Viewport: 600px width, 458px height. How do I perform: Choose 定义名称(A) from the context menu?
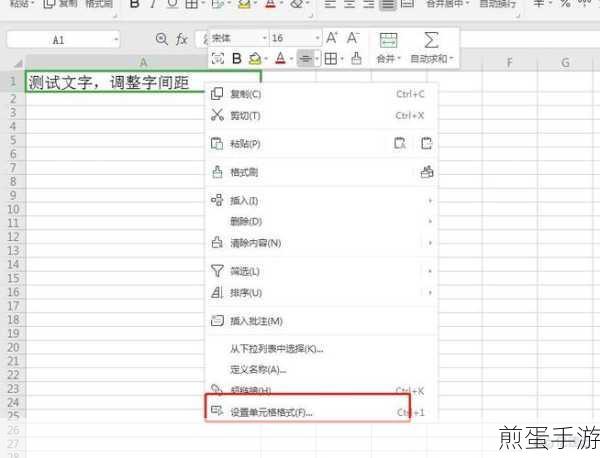[321, 370]
